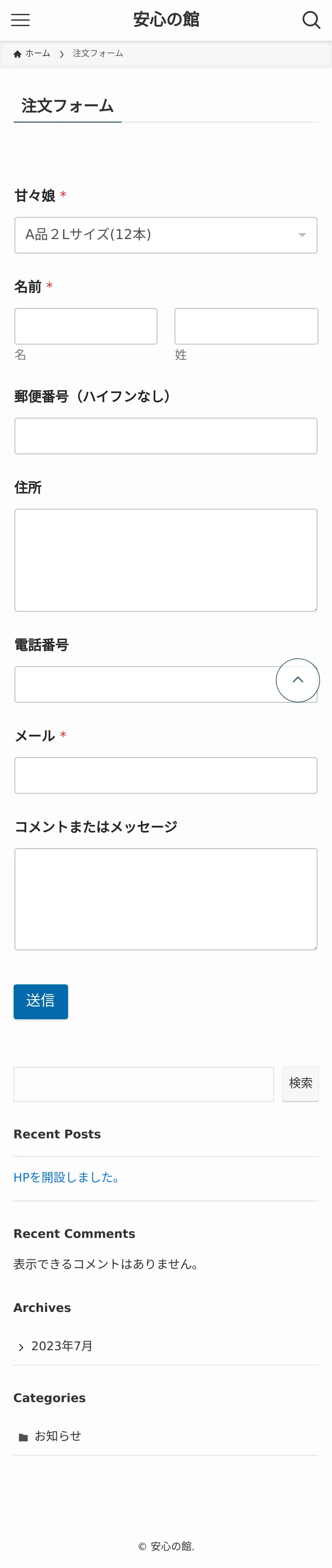Click the home icon in breadcrumb

tap(18, 54)
